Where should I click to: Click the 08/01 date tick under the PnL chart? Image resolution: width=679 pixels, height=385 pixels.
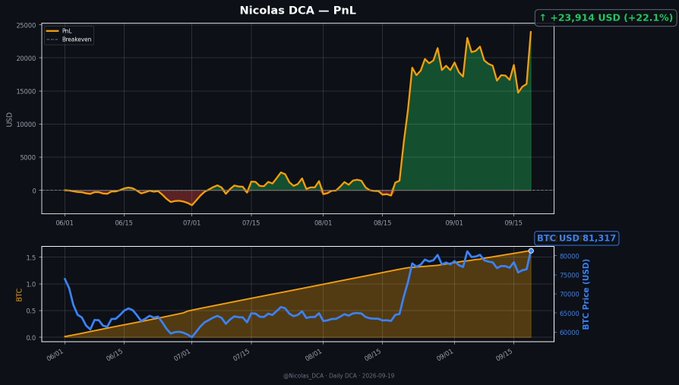click(x=323, y=223)
